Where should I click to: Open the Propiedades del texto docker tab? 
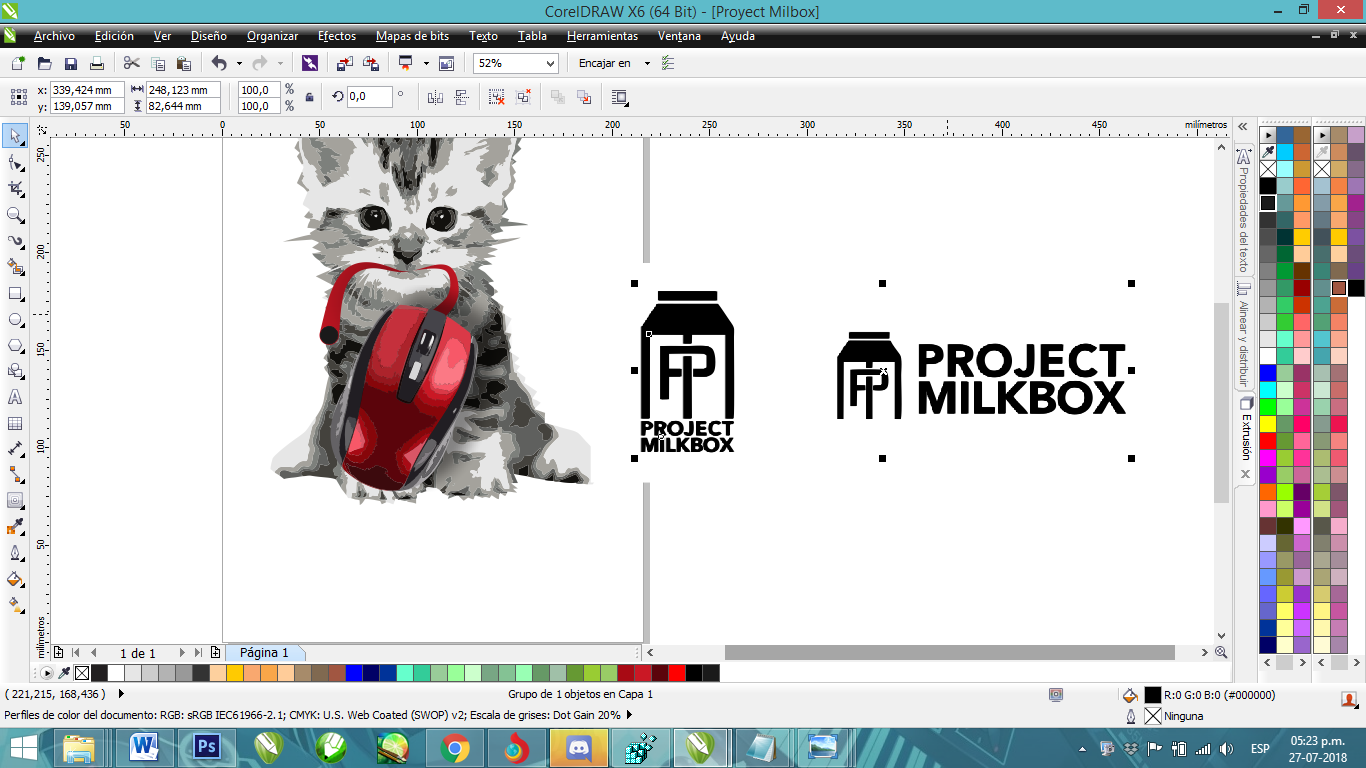point(1244,211)
